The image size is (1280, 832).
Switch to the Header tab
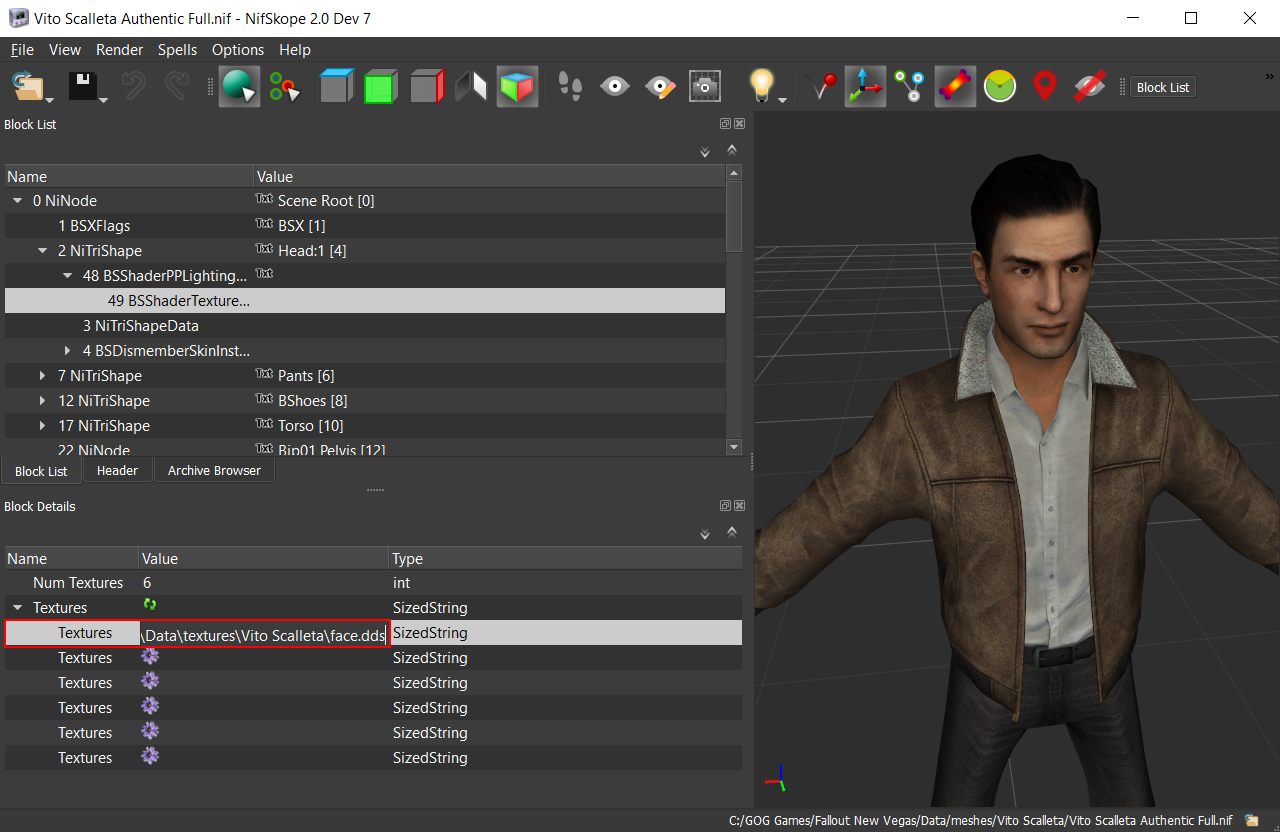point(117,470)
